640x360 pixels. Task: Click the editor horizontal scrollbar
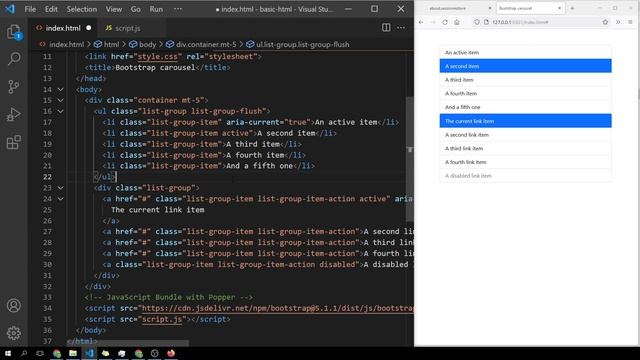coord(128,343)
